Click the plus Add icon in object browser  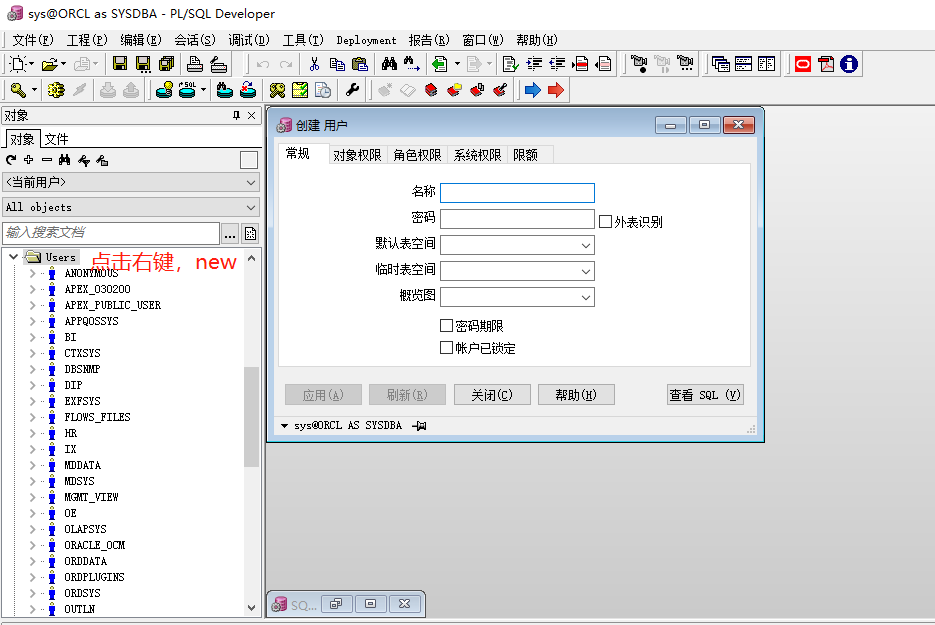click(29, 160)
